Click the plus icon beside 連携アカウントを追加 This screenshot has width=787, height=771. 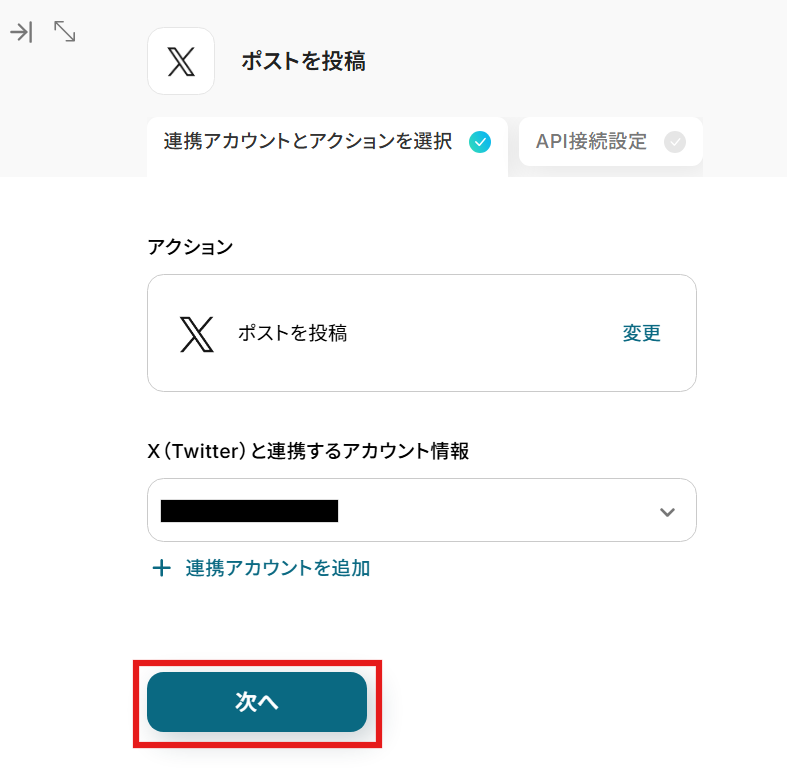tap(161, 569)
